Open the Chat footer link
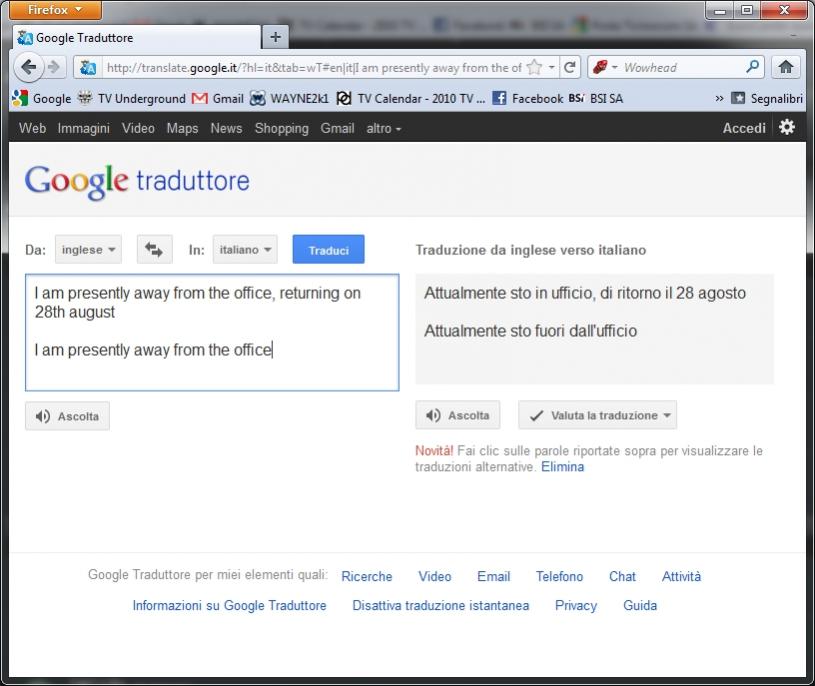 (x=623, y=576)
